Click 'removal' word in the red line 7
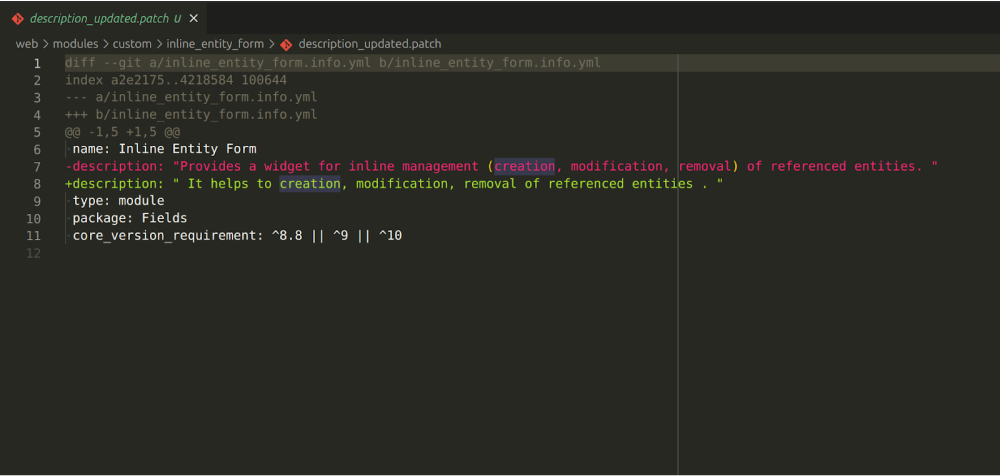Image resolution: width=1000 pixels, height=476 pixels. [705, 167]
